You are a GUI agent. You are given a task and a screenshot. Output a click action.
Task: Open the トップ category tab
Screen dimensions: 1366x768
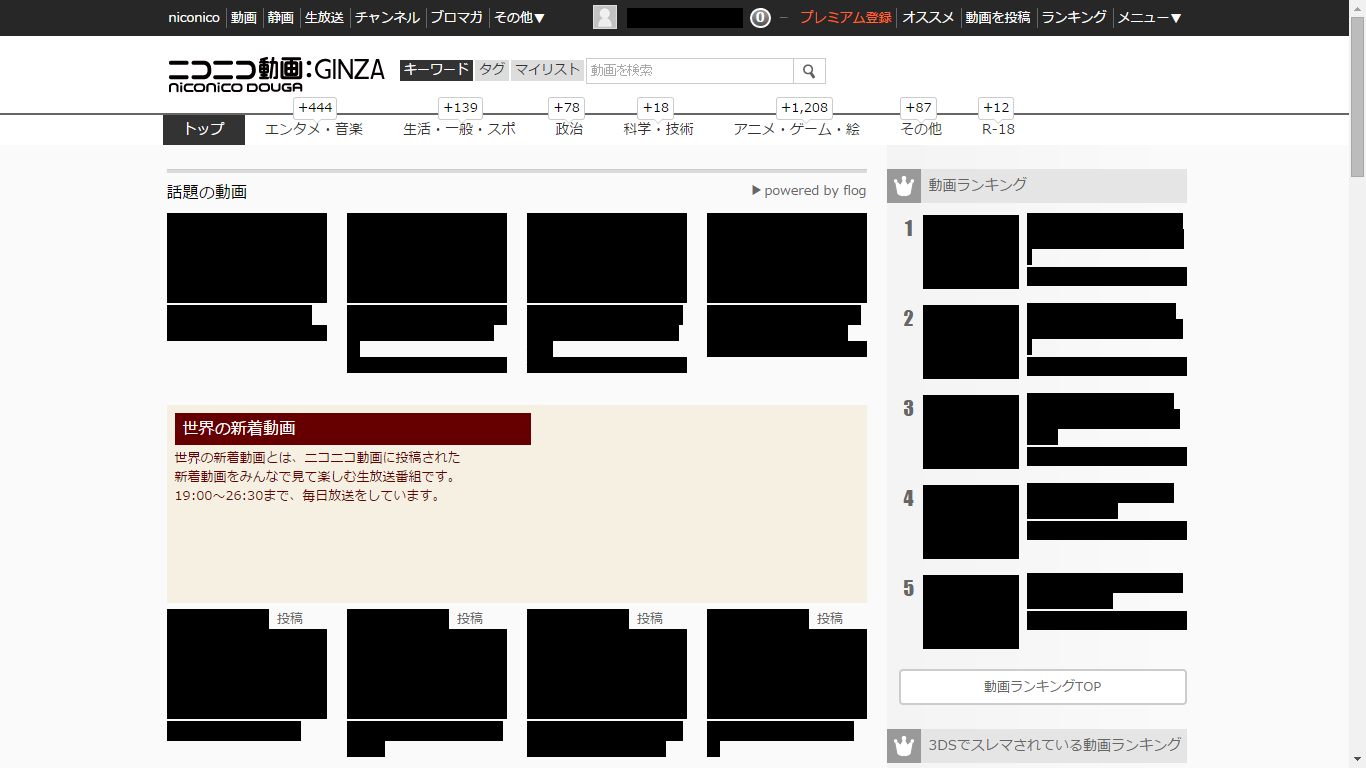point(204,130)
